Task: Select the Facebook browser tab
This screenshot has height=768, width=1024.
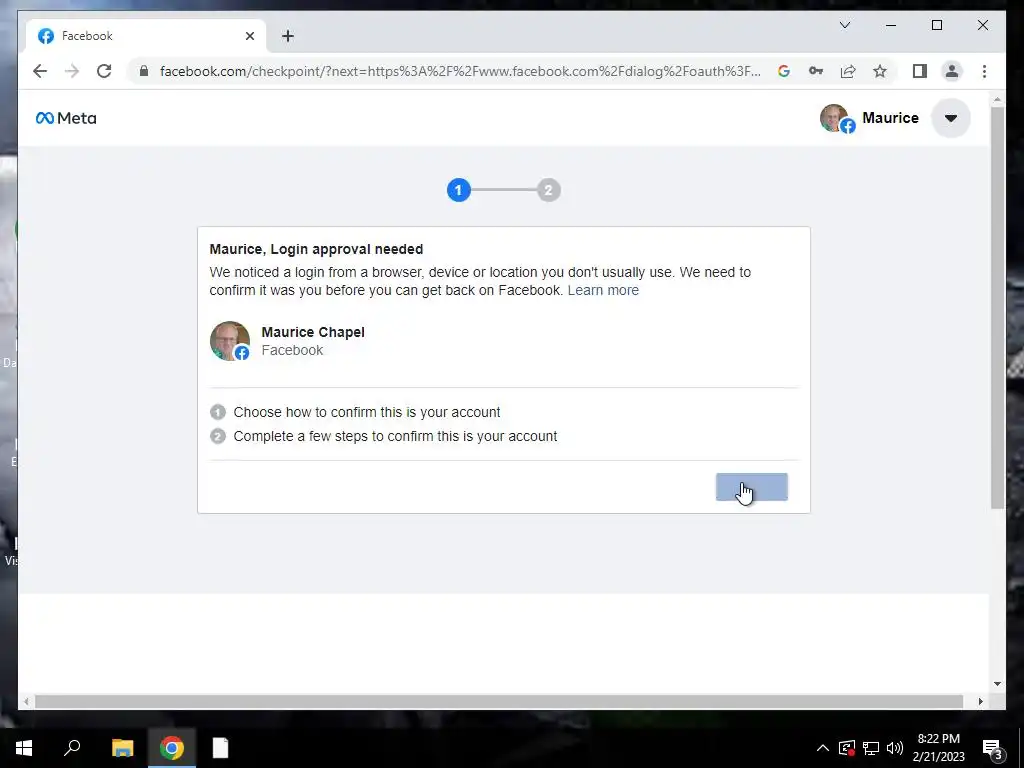Action: (146, 36)
